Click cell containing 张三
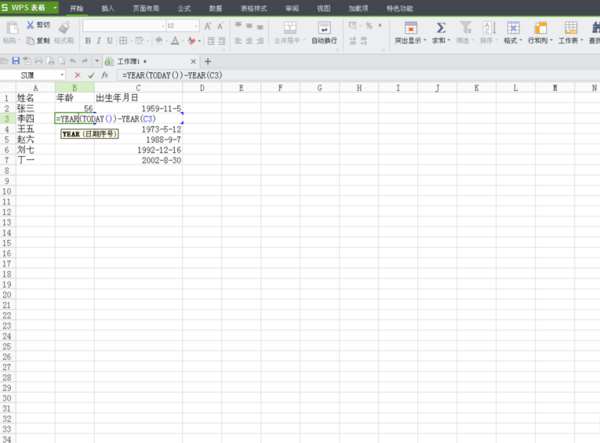Viewport: 600px width, 443px height. (x=35, y=109)
